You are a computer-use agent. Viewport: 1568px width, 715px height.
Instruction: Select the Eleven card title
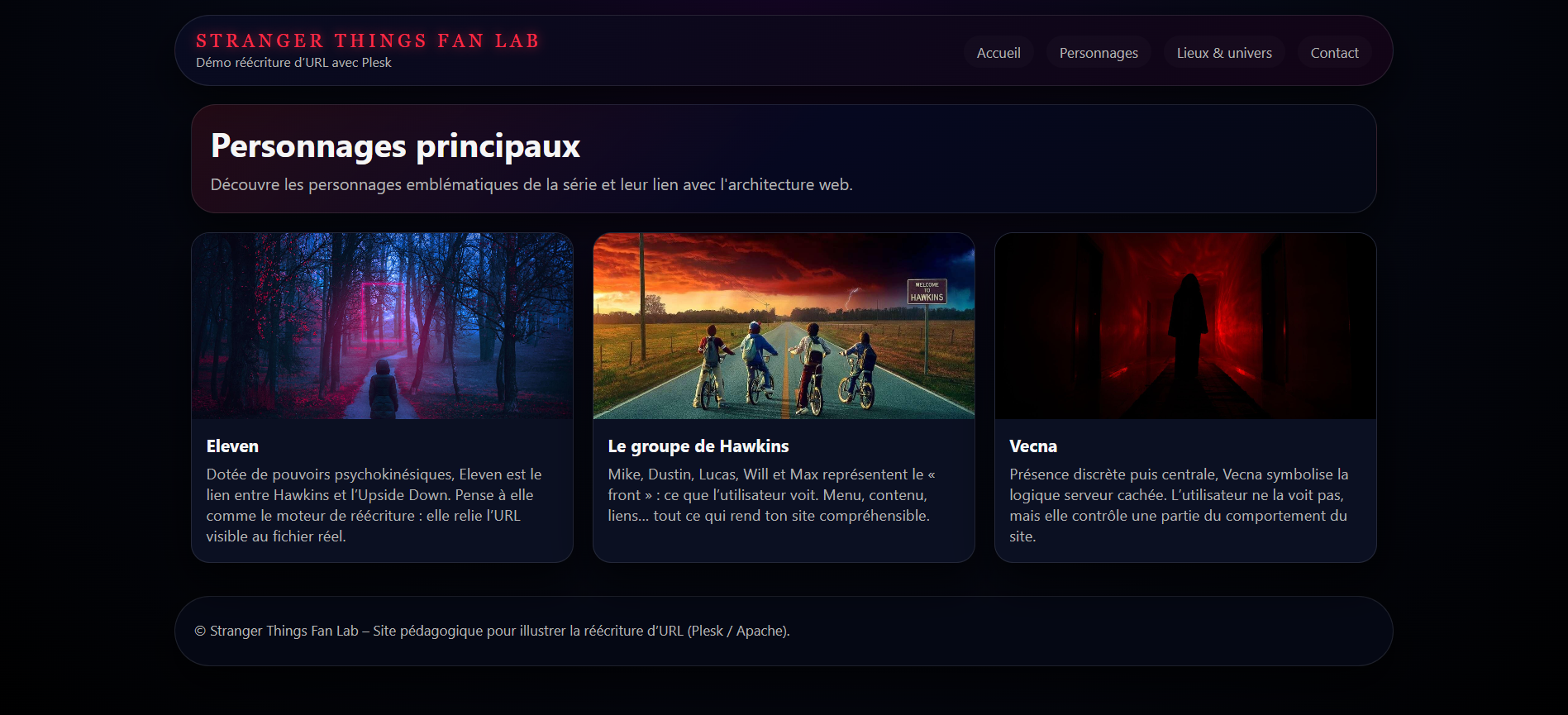[232, 446]
